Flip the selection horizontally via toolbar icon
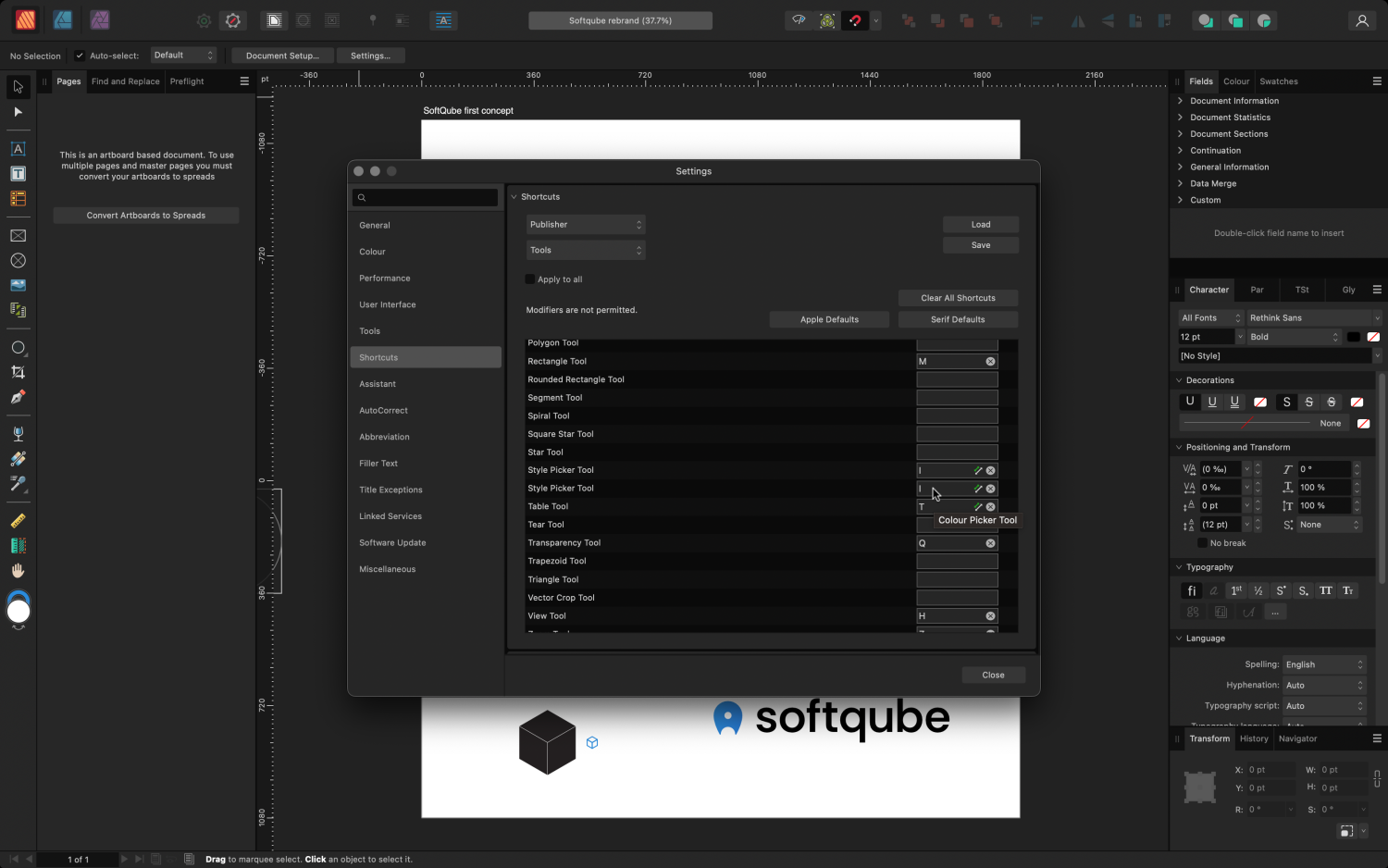Image resolution: width=1388 pixels, height=868 pixels. pyautogui.click(x=1079, y=20)
